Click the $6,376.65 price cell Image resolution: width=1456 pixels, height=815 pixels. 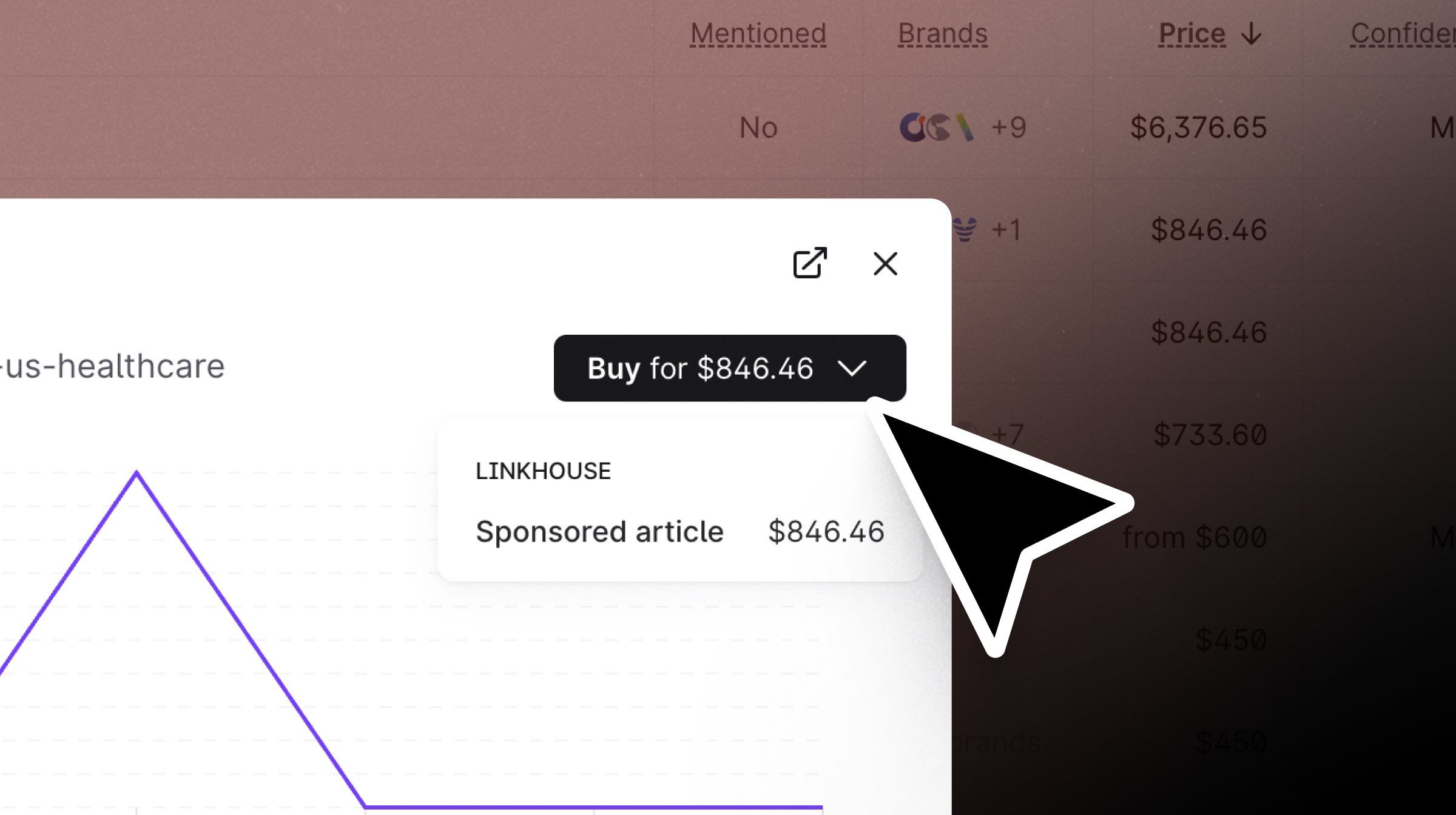point(1198,128)
